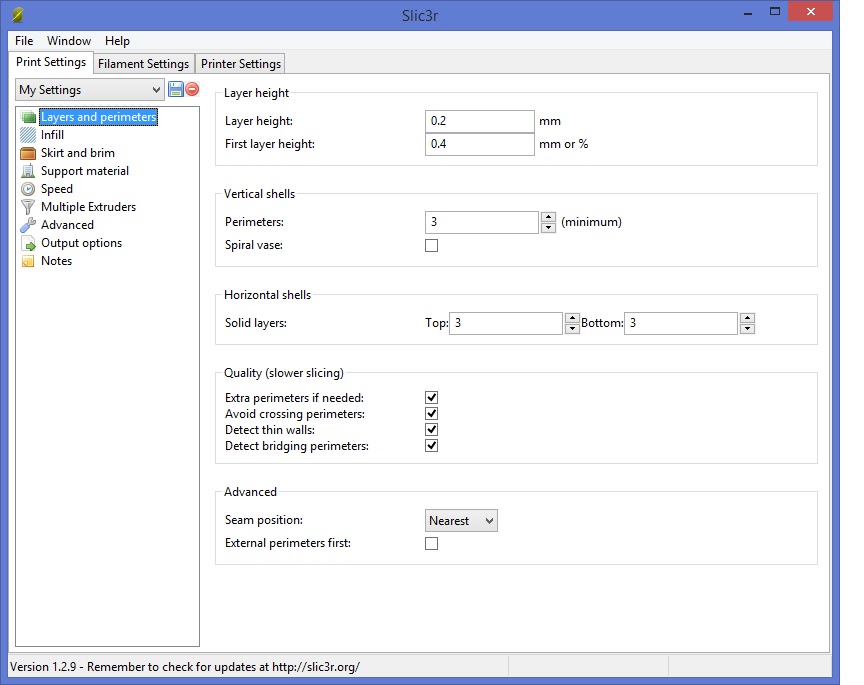Save the current preset with floppy icon
Viewport: 864px width, 685px height.
point(176,89)
